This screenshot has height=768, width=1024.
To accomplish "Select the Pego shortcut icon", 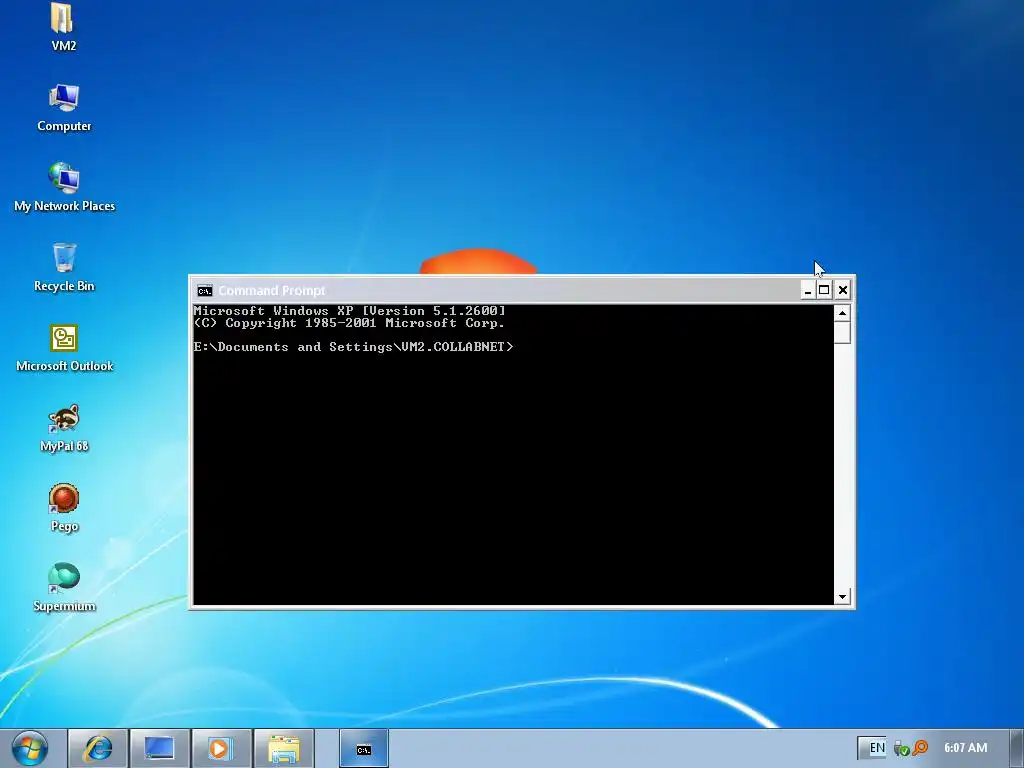I will pyautogui.click(x=64, y=508).
